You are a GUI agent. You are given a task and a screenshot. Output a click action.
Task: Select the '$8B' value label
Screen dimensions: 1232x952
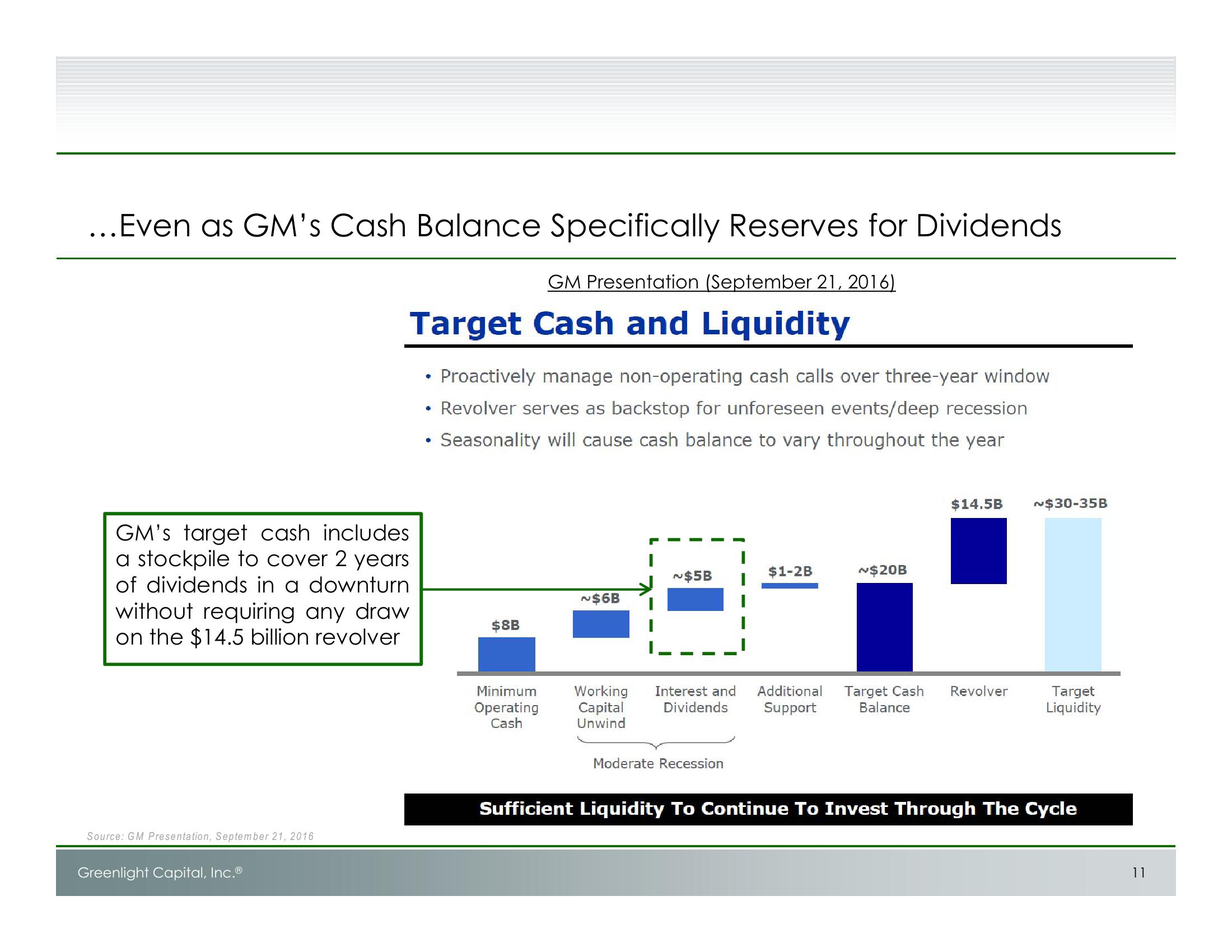(506, 626)
